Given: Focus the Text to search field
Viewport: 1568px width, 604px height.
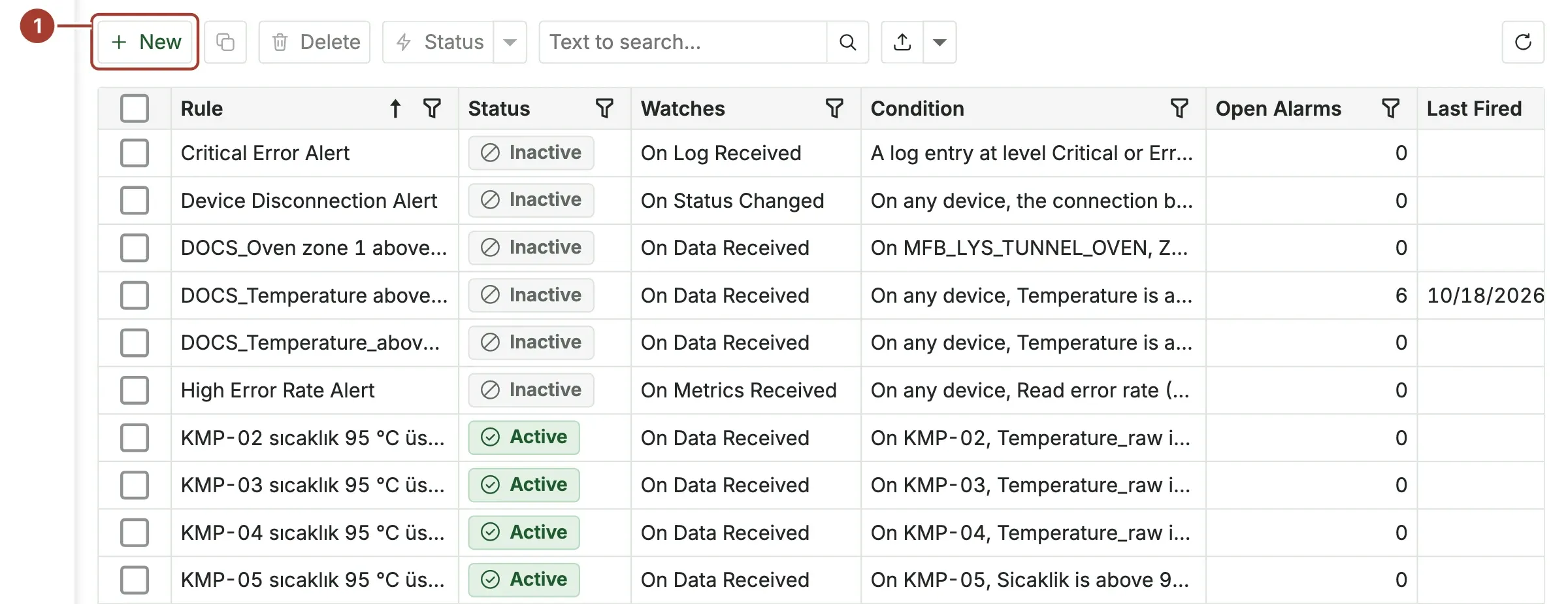Looking at the screenshot, I should [683, 42].
